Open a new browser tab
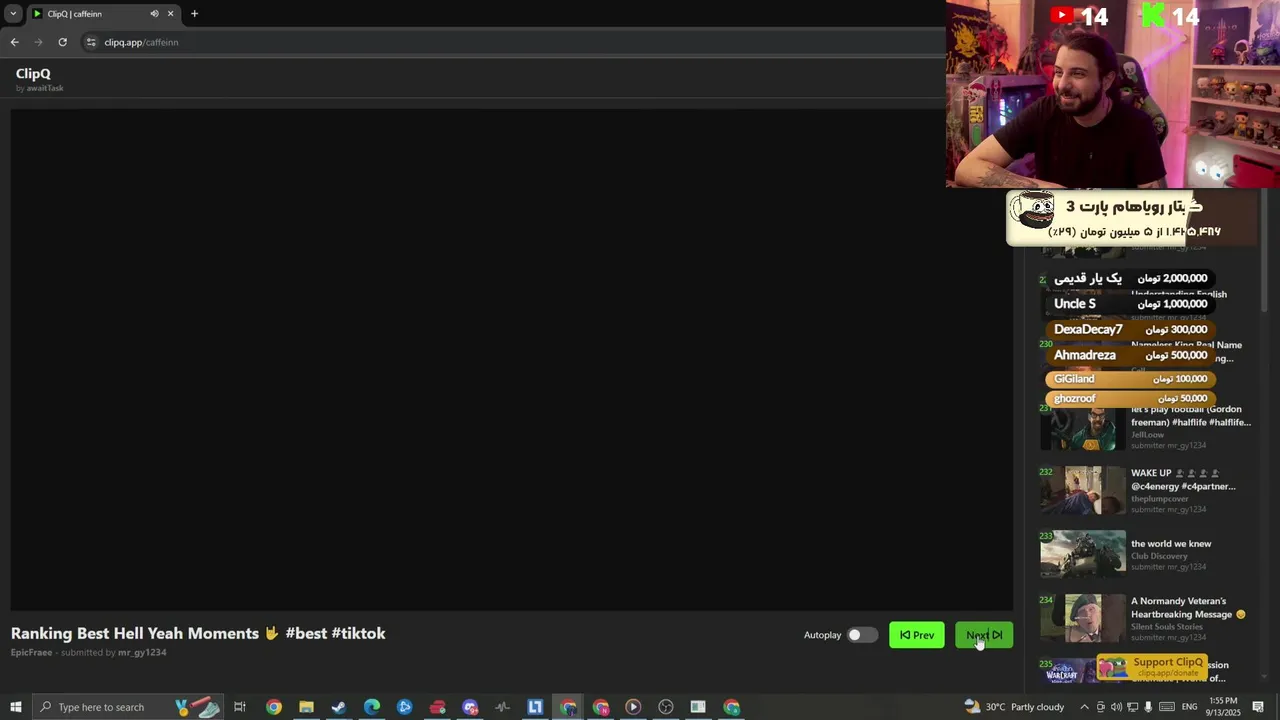This screenshot has width=1280, height=720. point(194,14)
